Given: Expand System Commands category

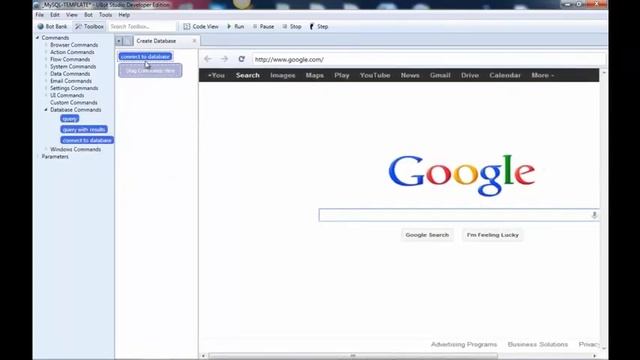Looking at the screenshot, I should [46, 67].
